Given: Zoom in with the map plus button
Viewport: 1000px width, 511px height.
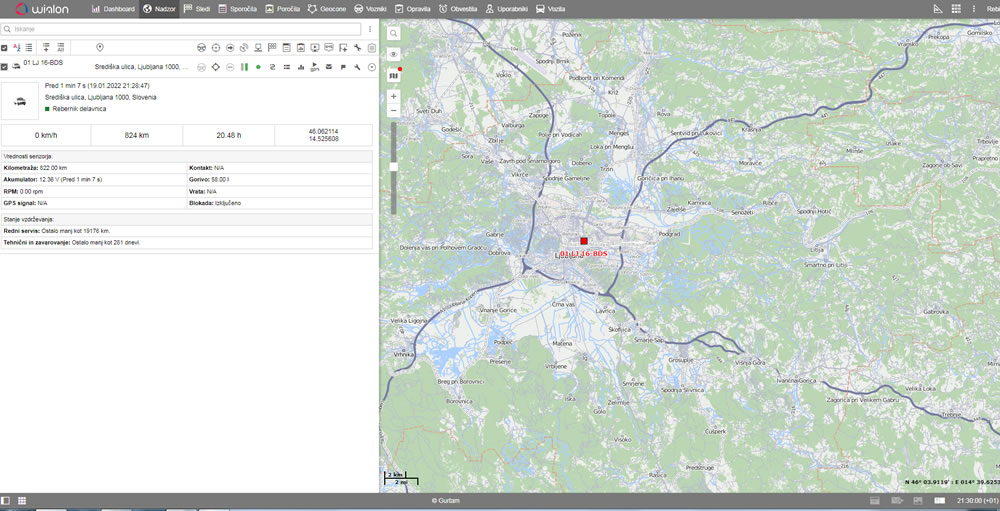Looking at the screenshot, I should coord(393,96).
